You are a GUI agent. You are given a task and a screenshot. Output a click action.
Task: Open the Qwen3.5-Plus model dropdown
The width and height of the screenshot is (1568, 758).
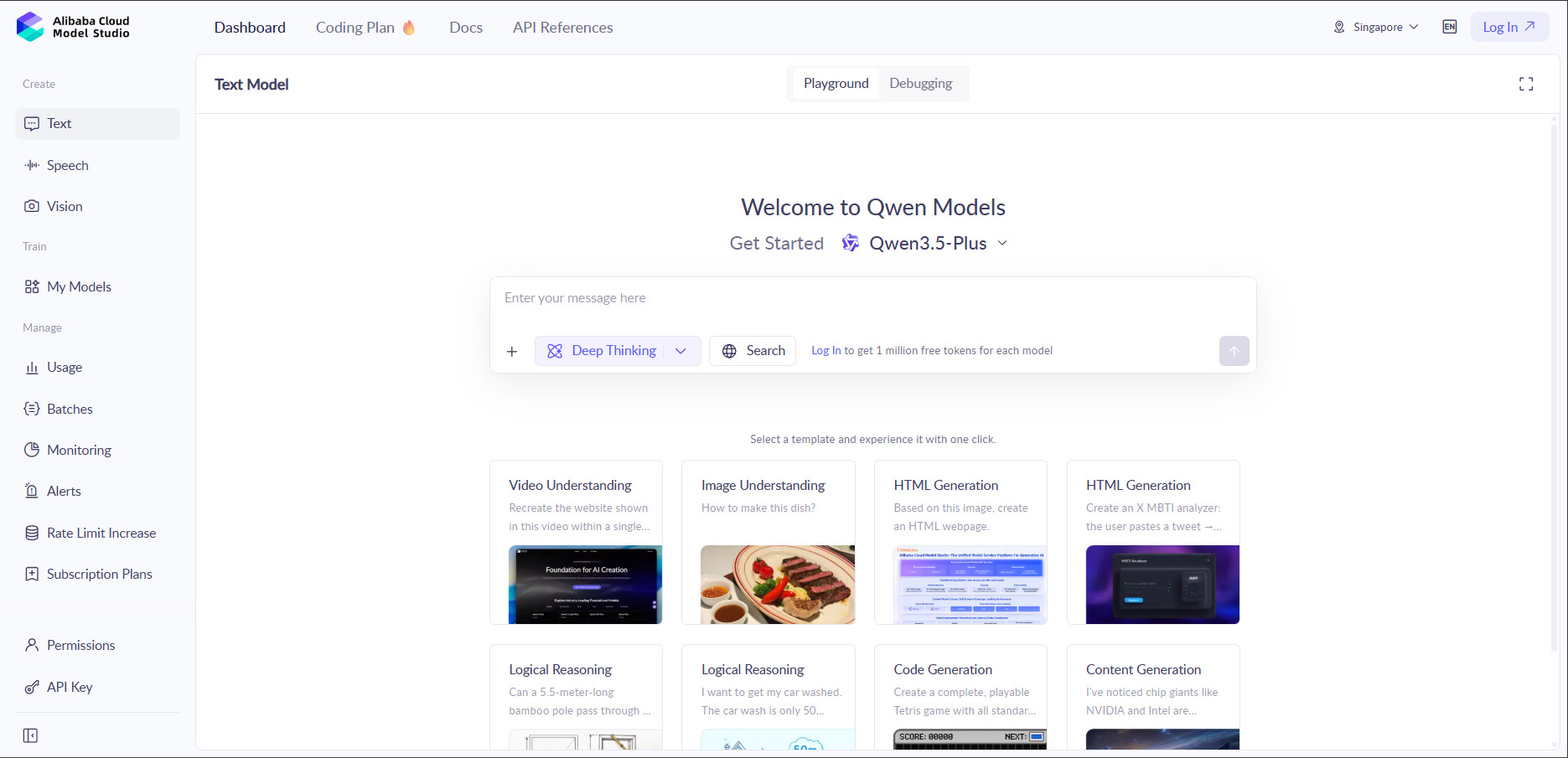coord(925,243)
